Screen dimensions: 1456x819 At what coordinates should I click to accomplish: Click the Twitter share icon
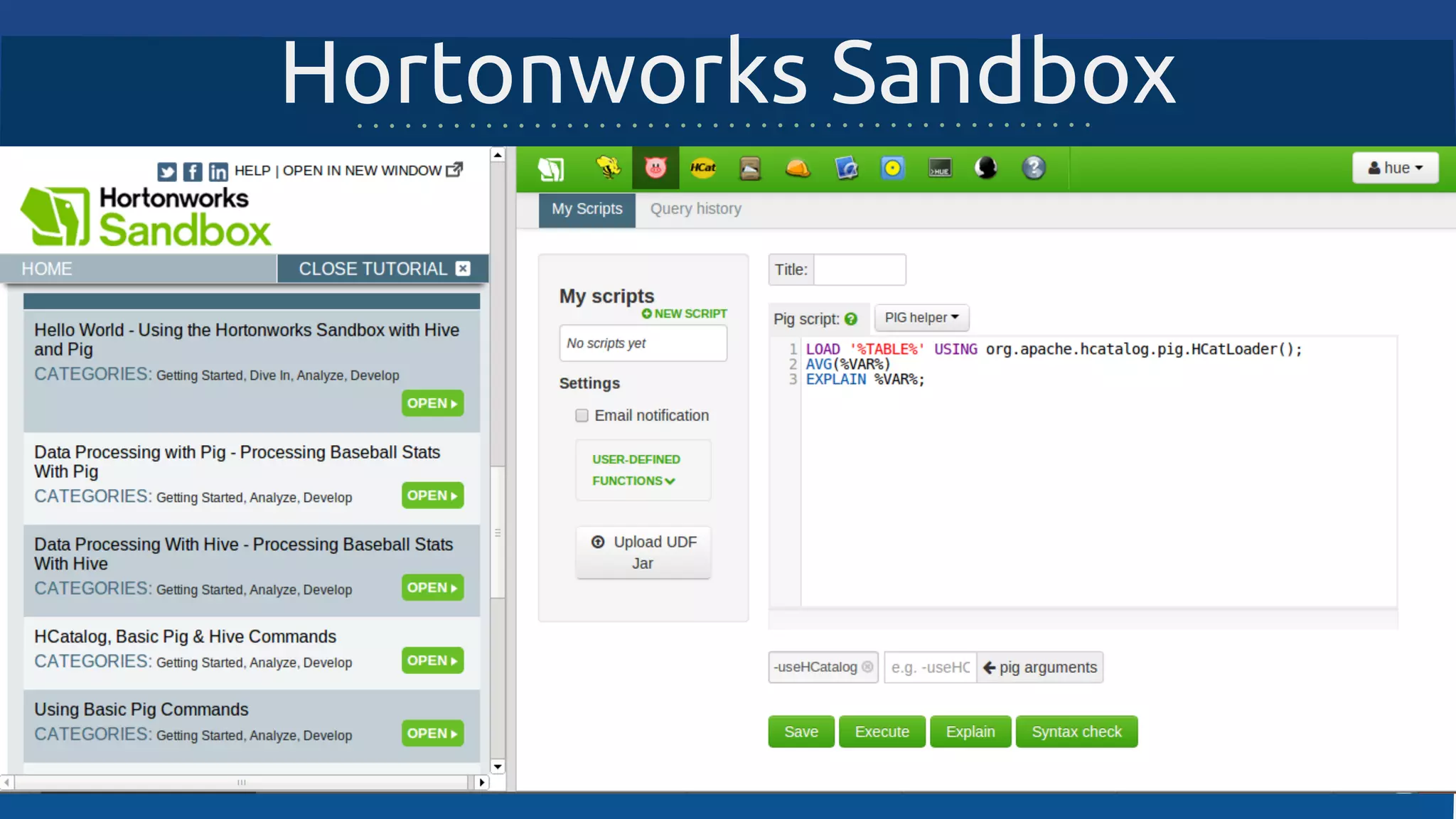click(166, 171)
